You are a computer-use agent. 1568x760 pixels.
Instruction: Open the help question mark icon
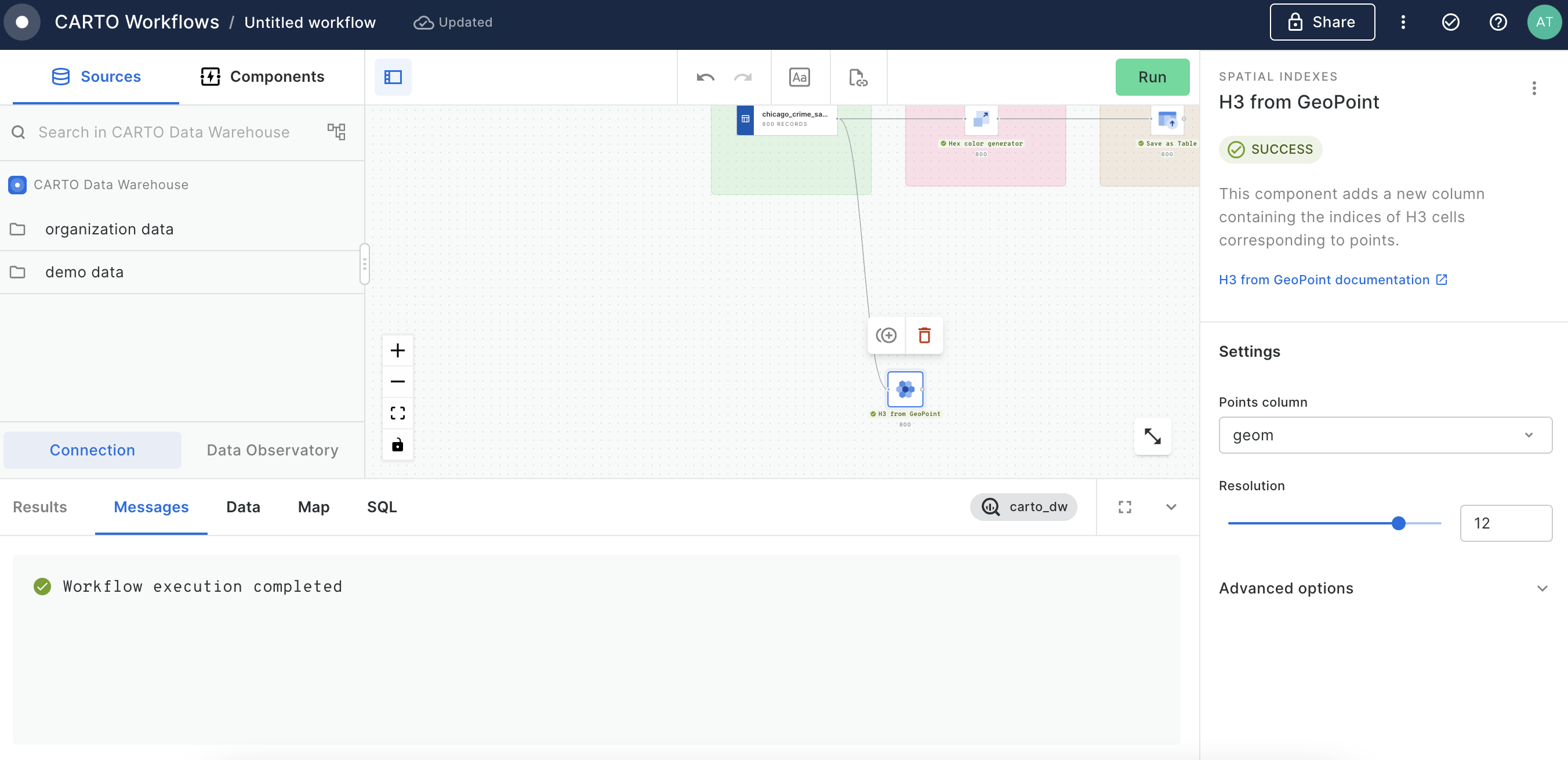(x=1497, y=22)
